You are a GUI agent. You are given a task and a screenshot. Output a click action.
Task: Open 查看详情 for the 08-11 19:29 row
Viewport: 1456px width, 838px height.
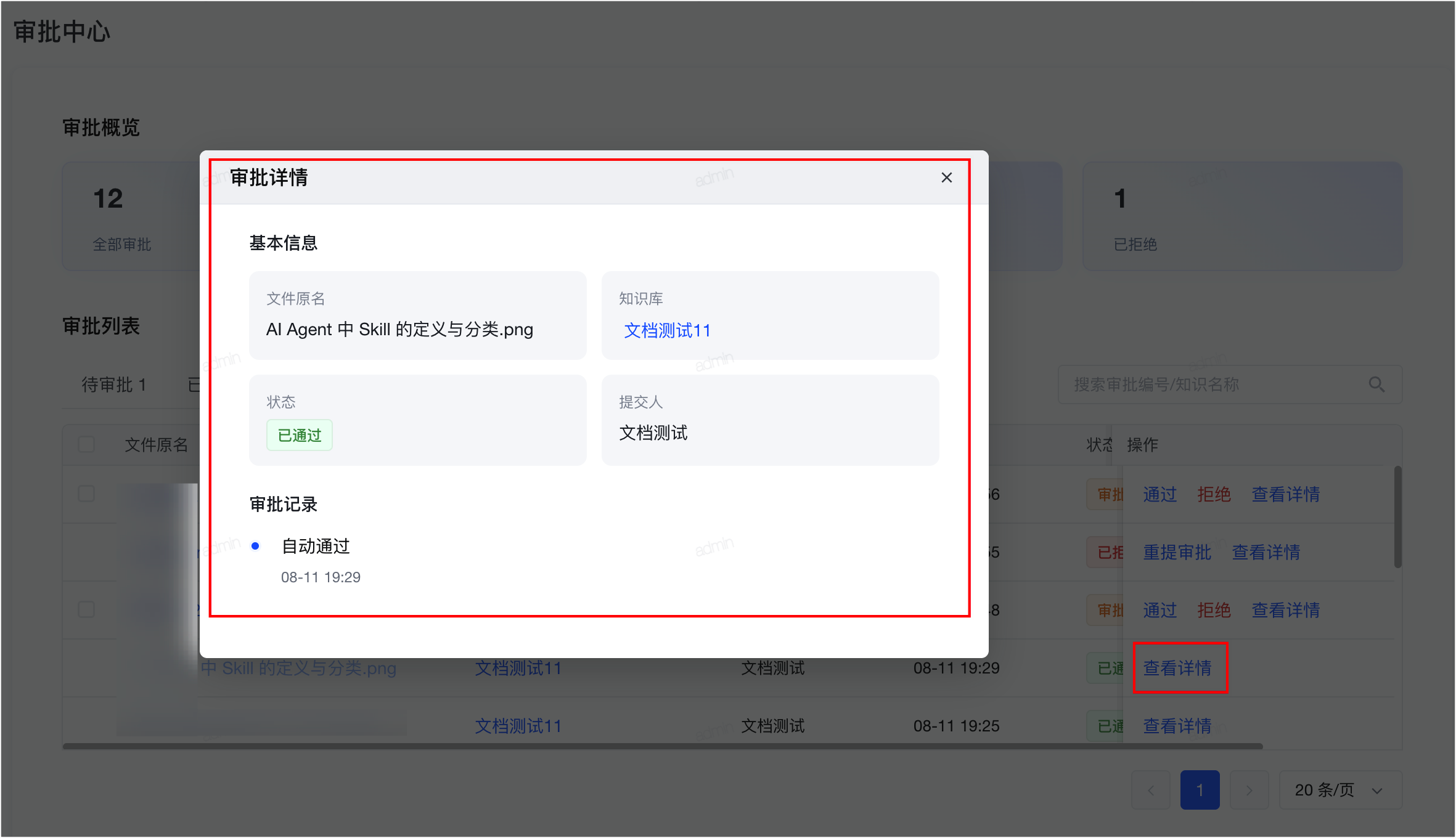(1177, 668)
